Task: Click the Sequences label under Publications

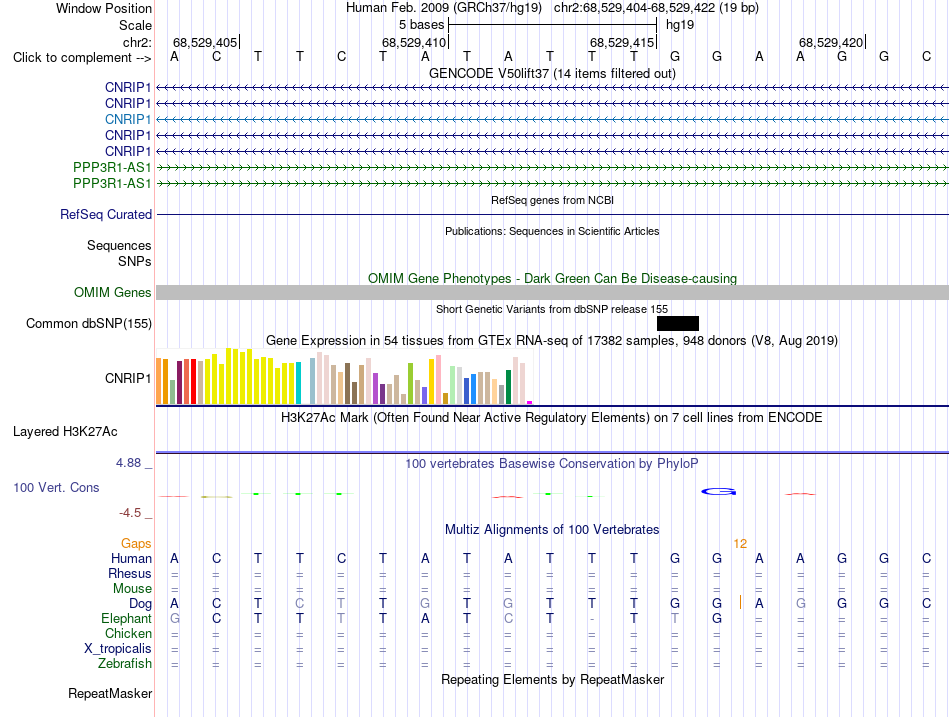Action: click(x=119, y=245)
